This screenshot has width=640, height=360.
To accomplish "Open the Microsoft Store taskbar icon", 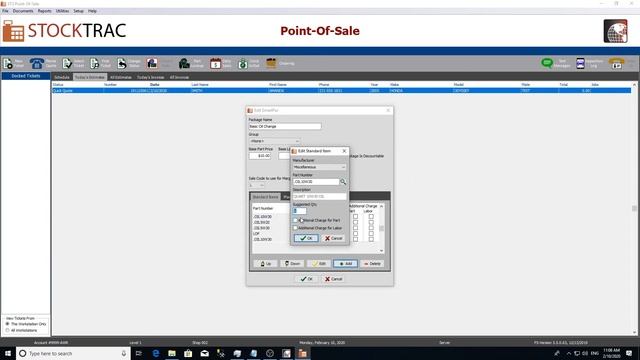I will pos(188,353).
